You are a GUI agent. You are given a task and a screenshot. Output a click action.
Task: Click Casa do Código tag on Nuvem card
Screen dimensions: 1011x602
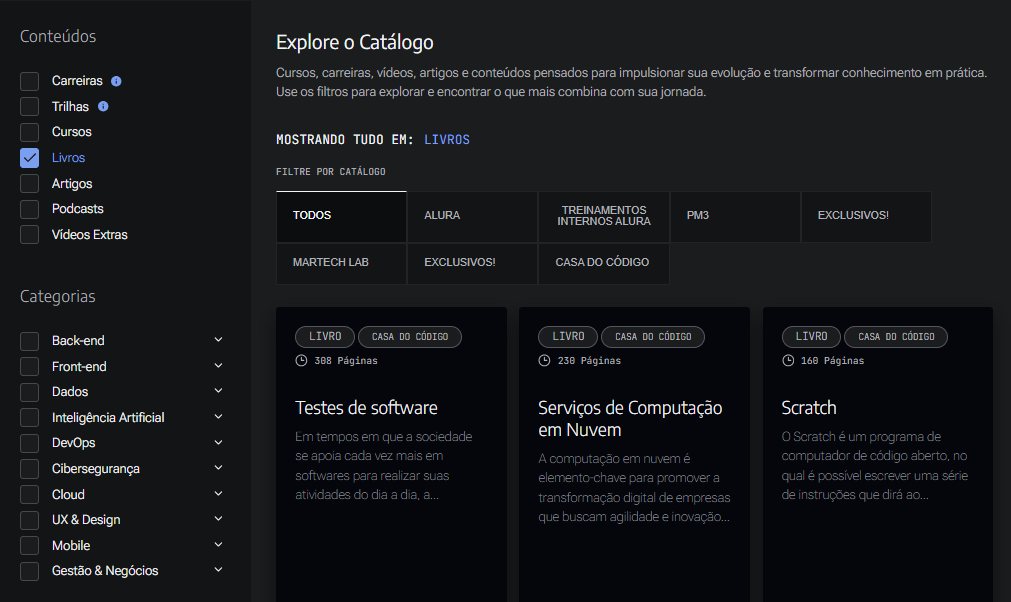coord(653,336)
